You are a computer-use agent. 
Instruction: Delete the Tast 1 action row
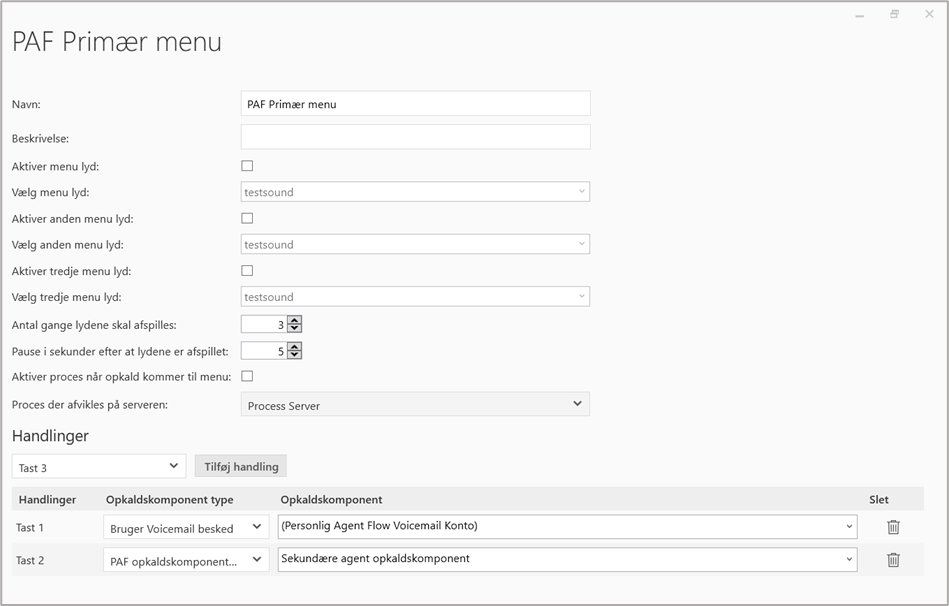pos(893,527)
